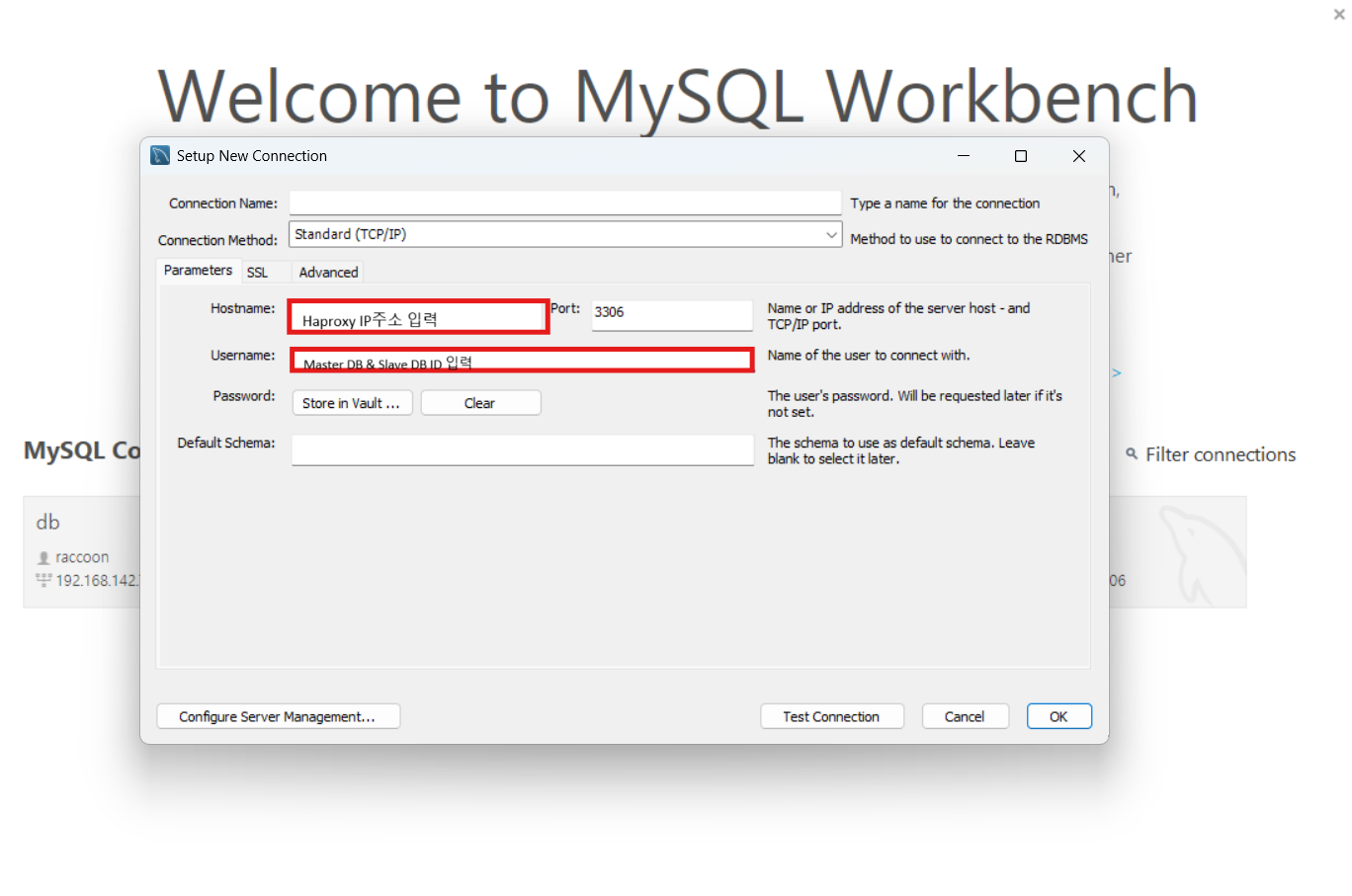Click the Hostname input field

[419, 317]
